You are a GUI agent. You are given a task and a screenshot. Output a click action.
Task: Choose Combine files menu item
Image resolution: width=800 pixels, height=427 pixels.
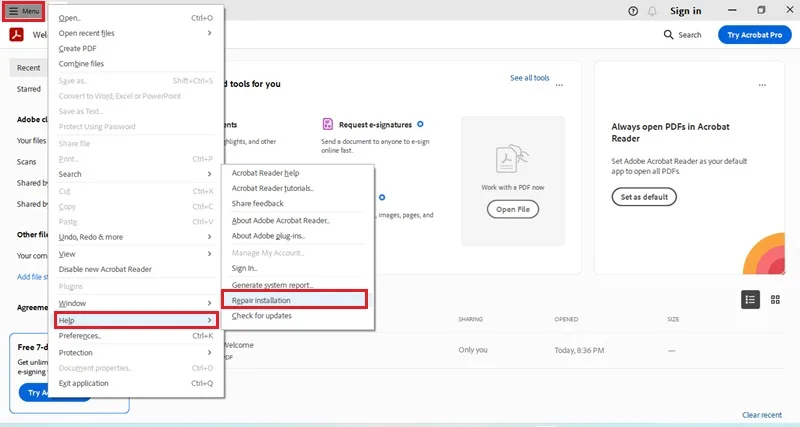(136, 64)
